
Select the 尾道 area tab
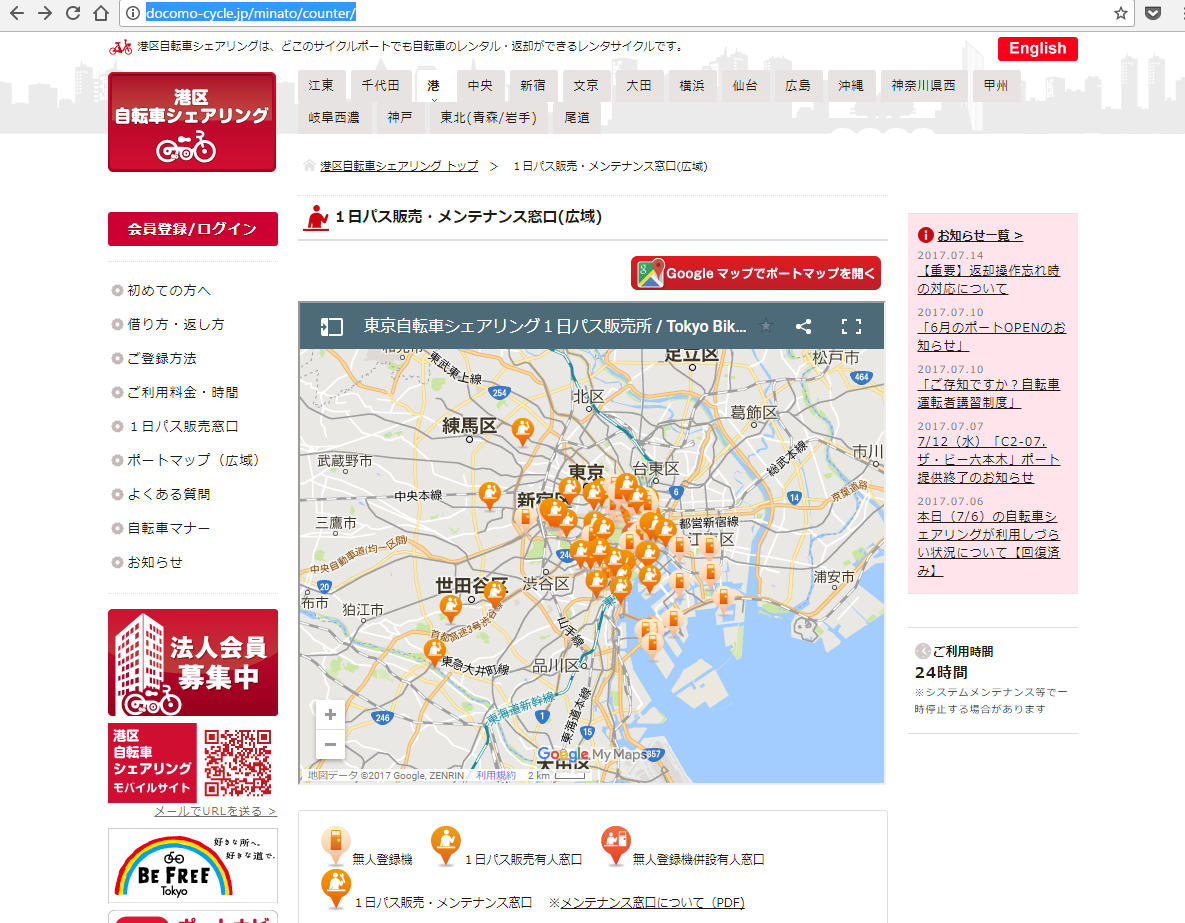[577, 117]
